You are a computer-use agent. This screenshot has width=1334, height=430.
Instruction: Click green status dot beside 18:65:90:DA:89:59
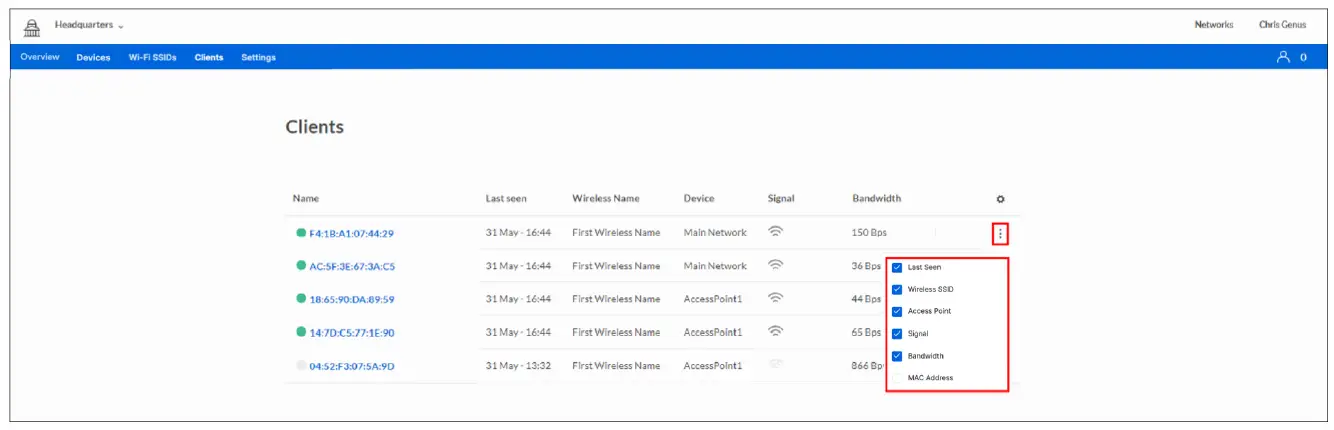(301, 299)
